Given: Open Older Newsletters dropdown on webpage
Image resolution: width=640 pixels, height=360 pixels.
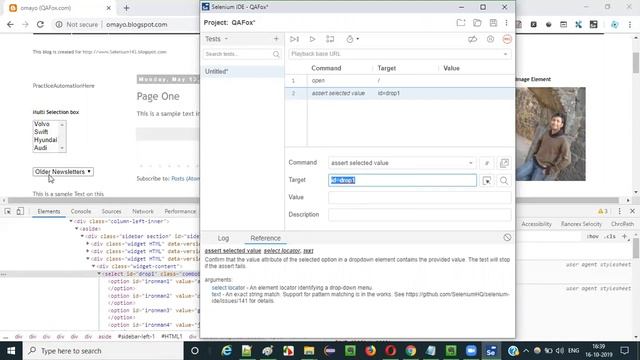Looking at the screenshot, I should 63,172.
